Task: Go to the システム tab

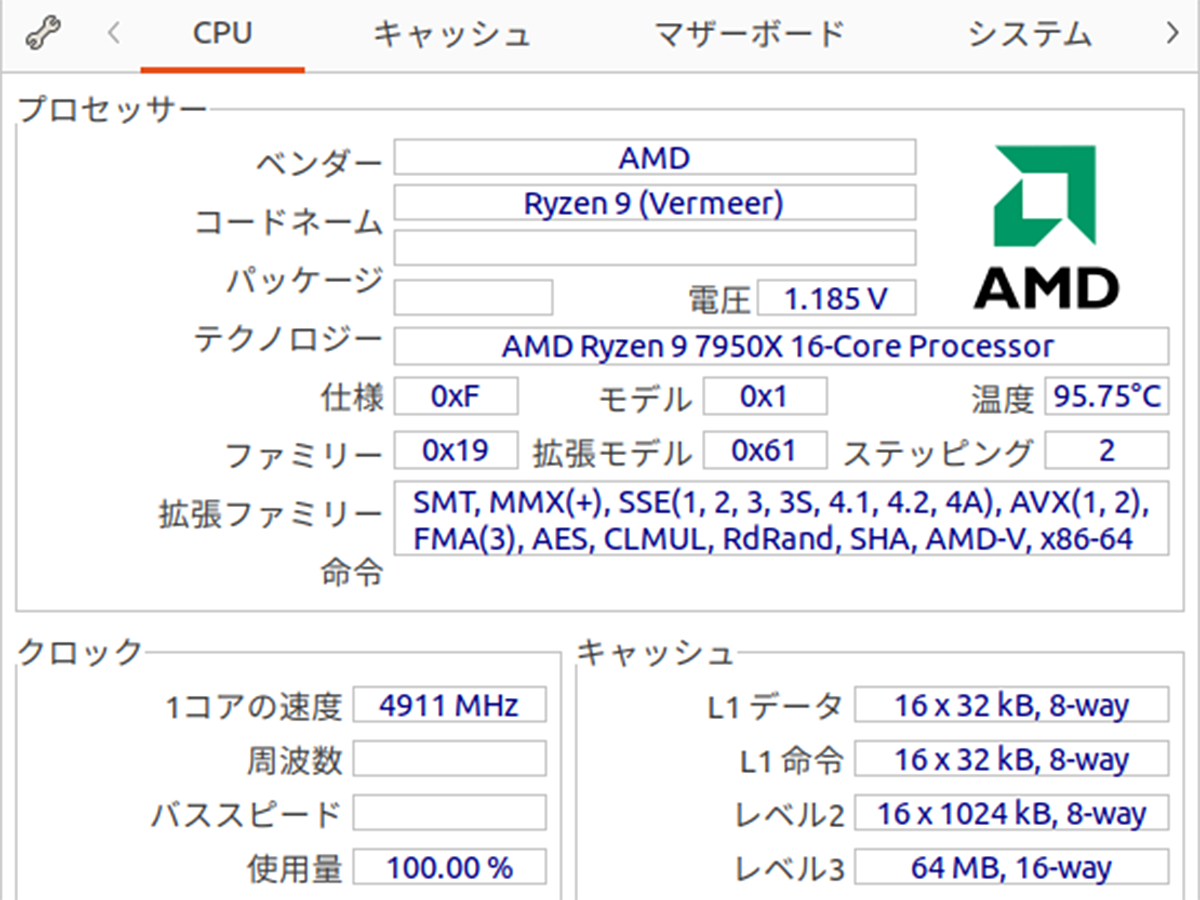Action: click(x=1029, y=36)
